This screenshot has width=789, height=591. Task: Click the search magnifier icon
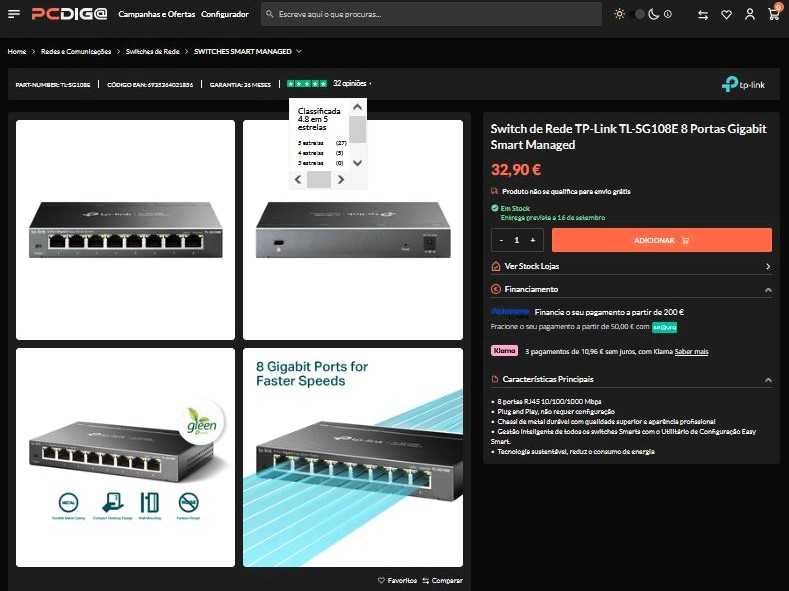(x=270, y=14)
